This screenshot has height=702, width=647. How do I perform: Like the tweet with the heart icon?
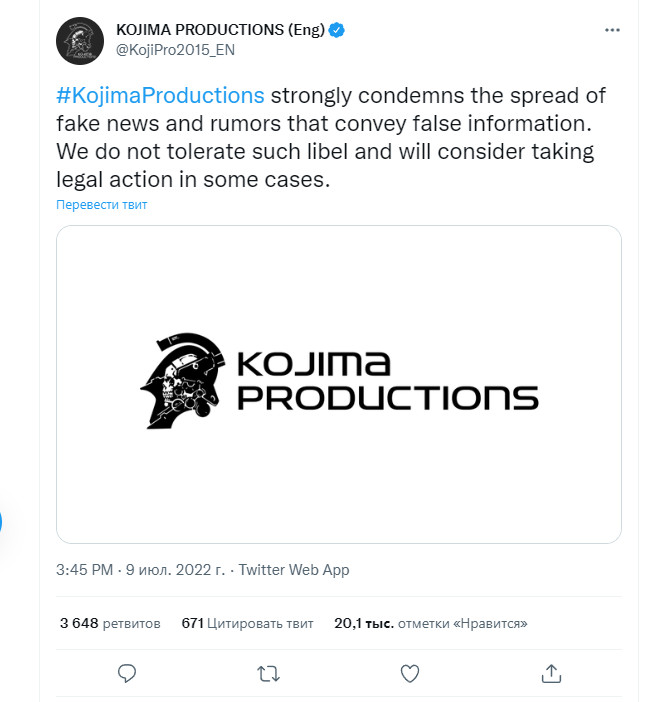(x=408, y=673)
